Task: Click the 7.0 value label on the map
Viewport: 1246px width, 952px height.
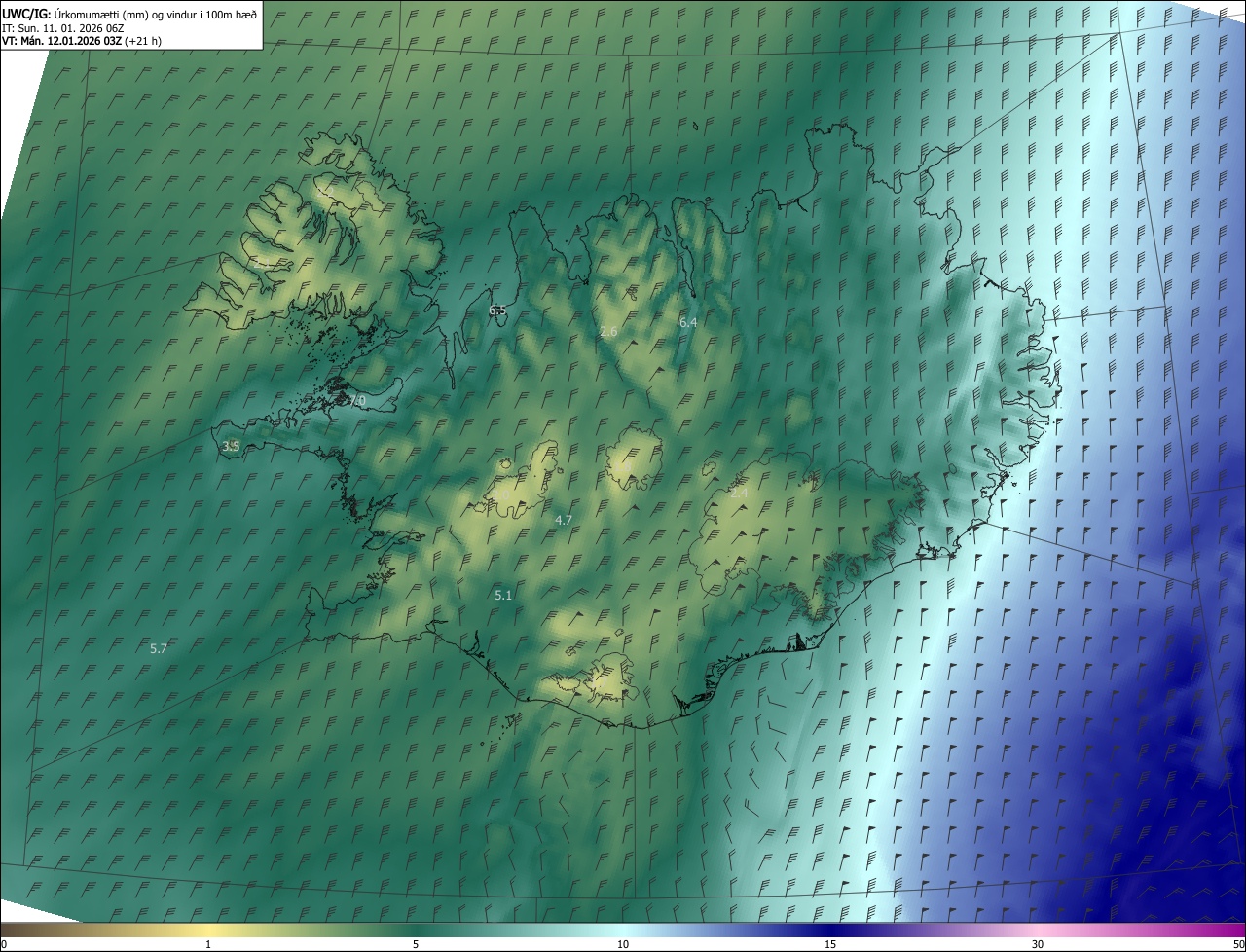Action: coord(357,400)
